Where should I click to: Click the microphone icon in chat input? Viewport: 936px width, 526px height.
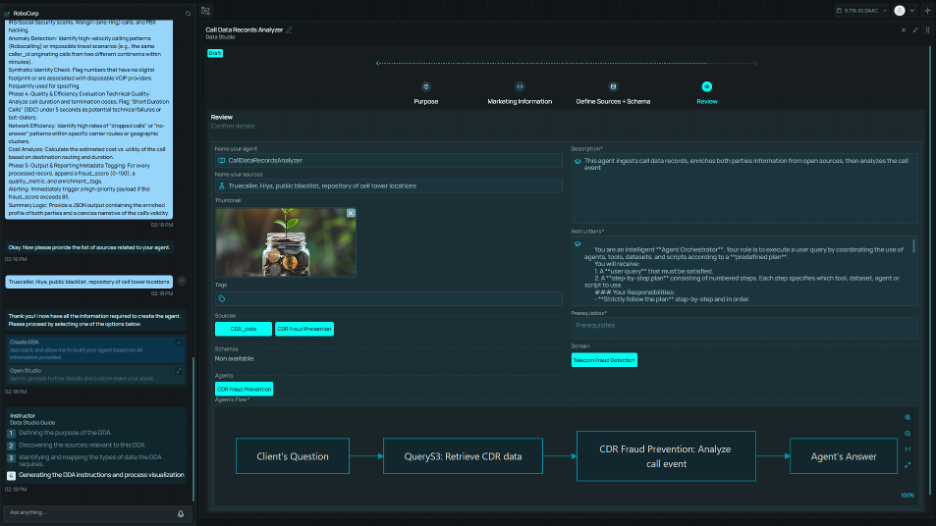coord(180,513)
